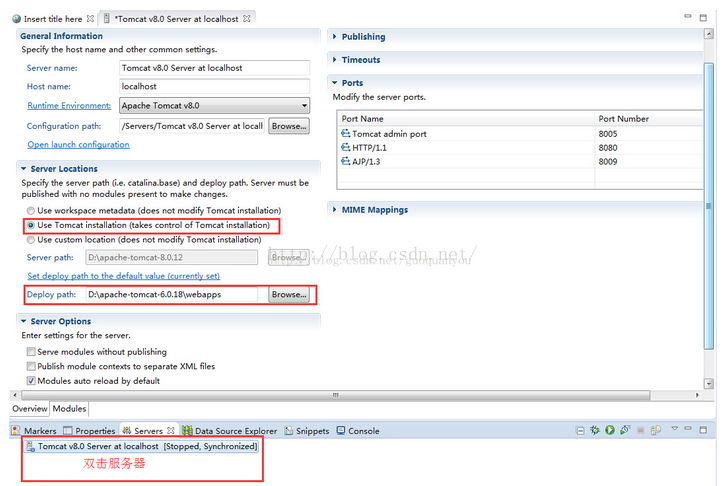Screen dimensions: 726x486
Task: Start the server in profile mode
Action: click(625, 430)
